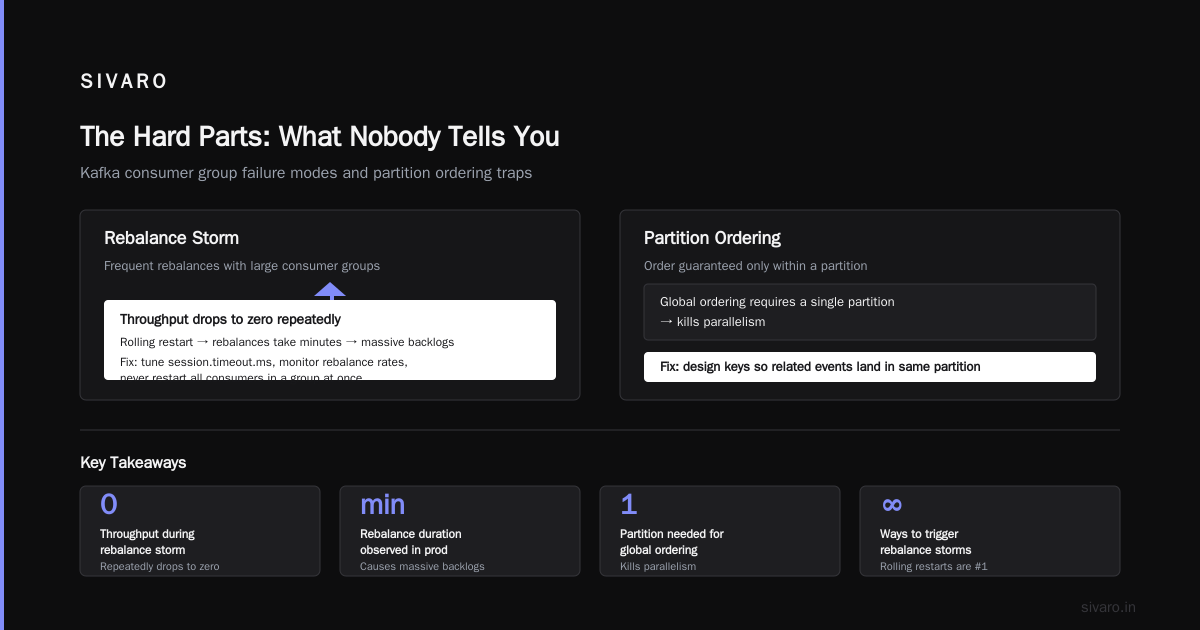Select heading "The Hard Parts: What Nobody Tells You"
The image size is (1200, 630).
pyautogui.click(x=320, y=137)
